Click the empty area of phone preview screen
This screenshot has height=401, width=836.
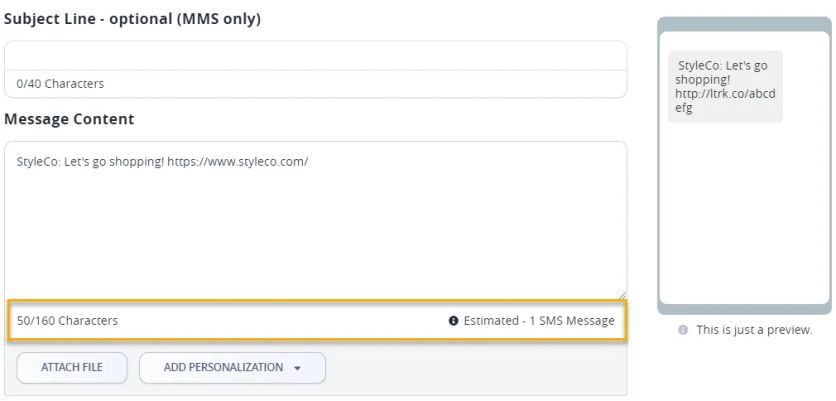744,220
